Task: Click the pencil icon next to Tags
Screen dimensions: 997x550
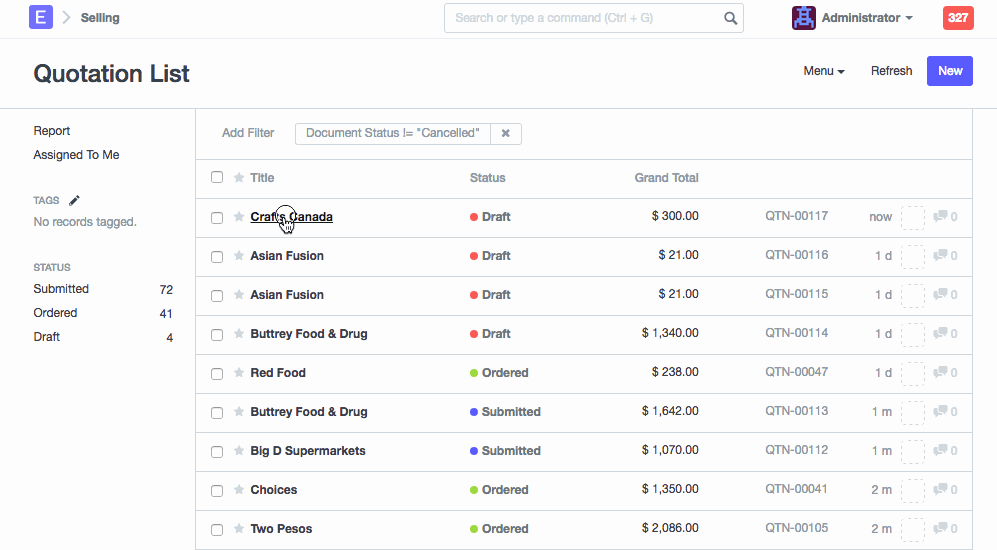Action: (x=74, y=200)
